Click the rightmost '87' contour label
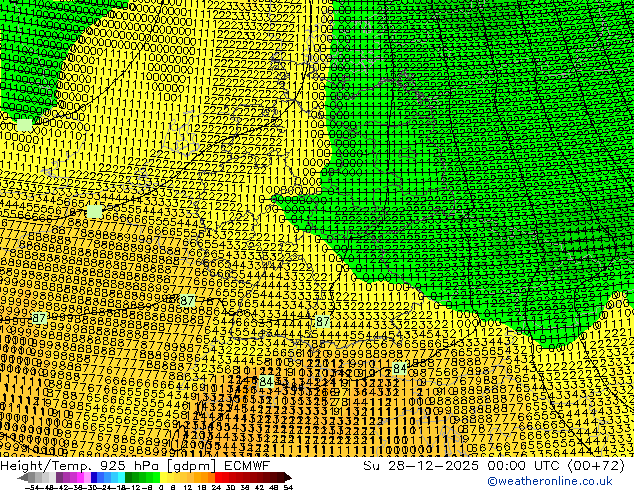This screenshot has height=490, width=634. click(x=322, y=322)
